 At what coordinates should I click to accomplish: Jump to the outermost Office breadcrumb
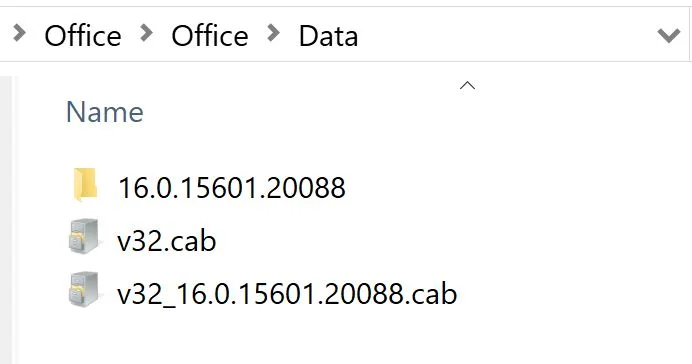click(83, 36)
